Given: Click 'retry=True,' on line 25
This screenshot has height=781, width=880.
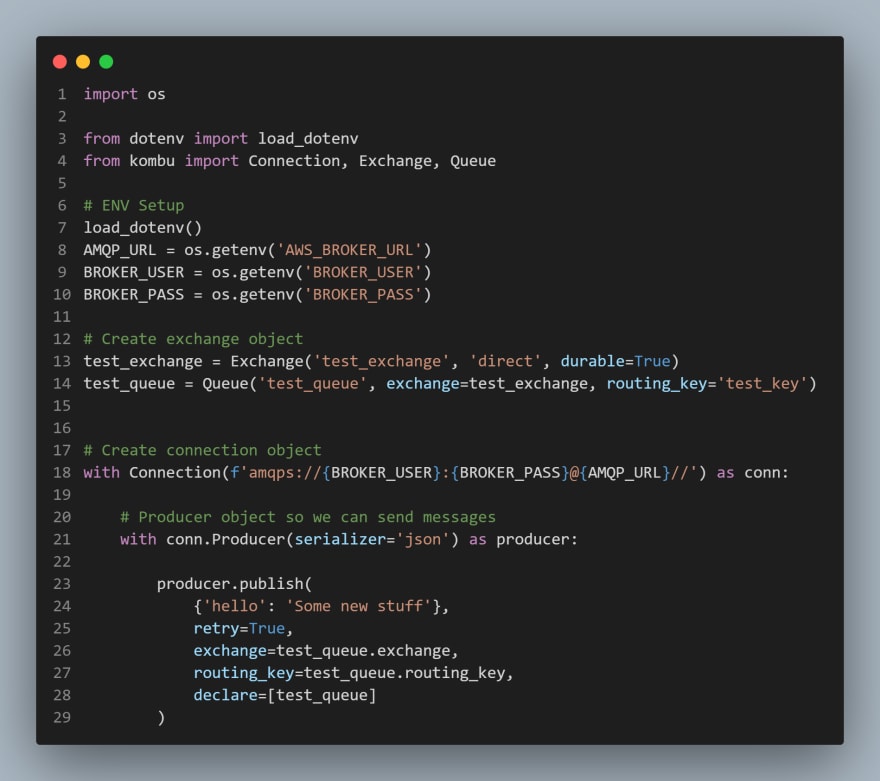Looking at the screenshot, I should click(244, 629).
